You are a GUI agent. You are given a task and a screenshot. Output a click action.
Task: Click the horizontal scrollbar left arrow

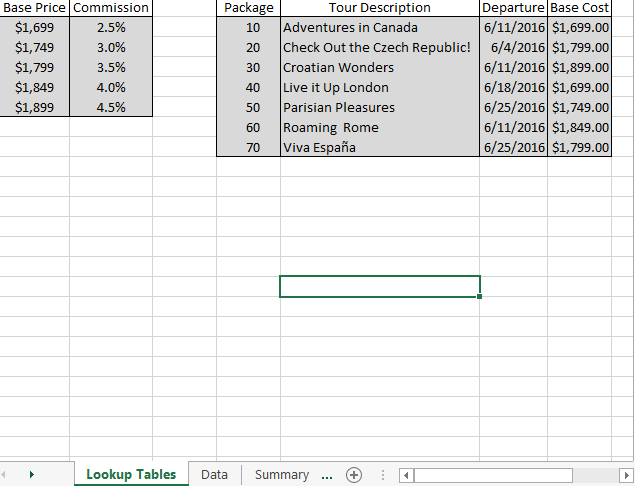[x=407, y=475]
